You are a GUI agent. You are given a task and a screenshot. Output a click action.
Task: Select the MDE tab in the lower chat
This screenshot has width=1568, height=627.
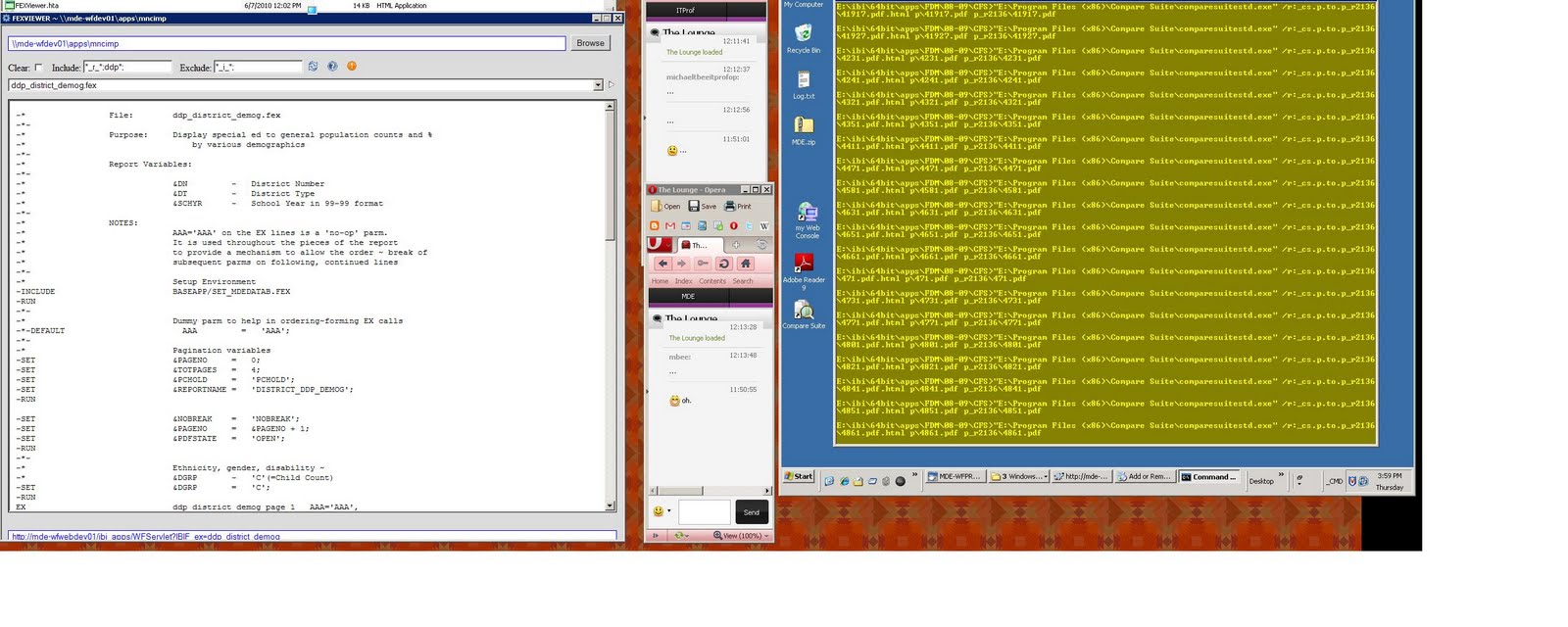(688, 296)
